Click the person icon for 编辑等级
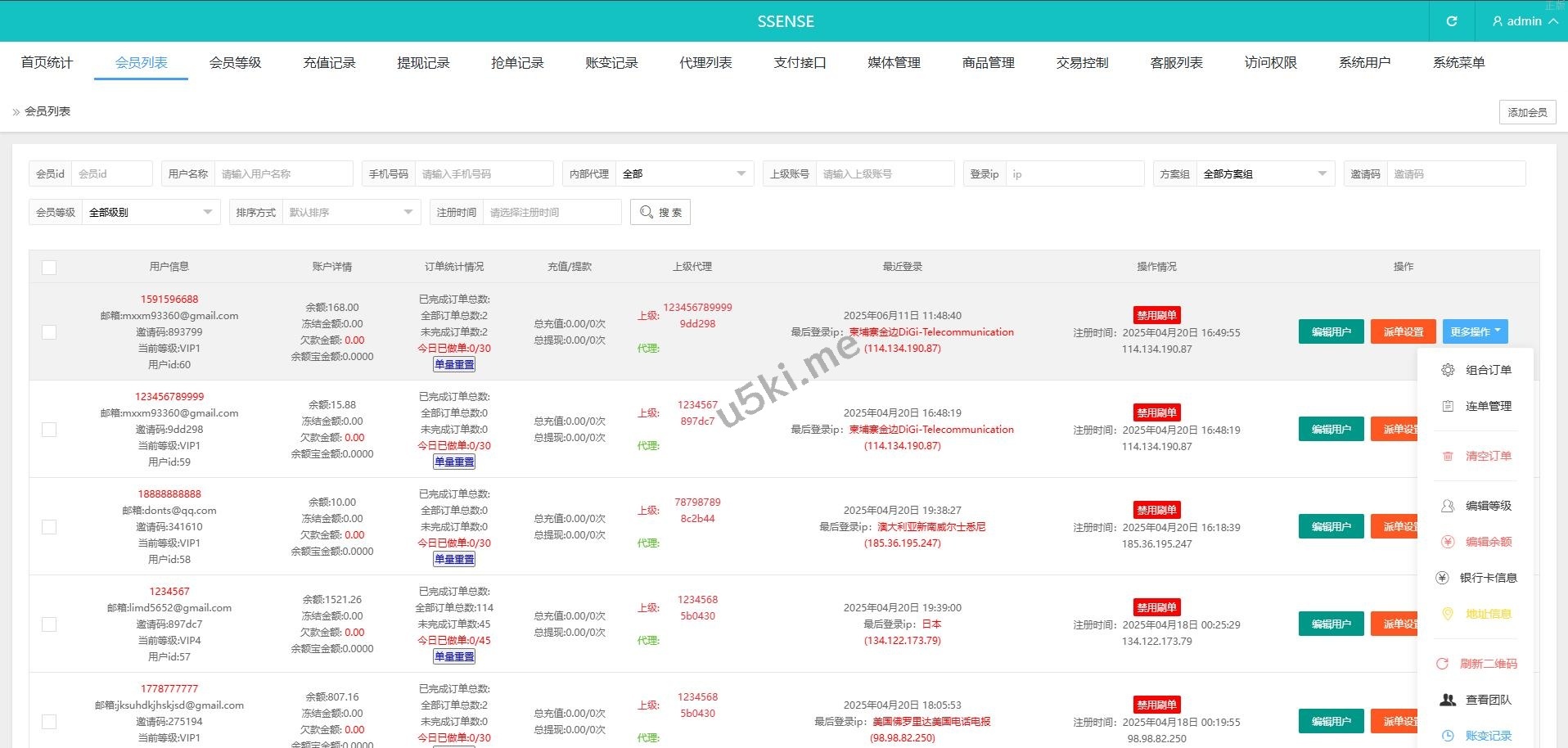 pyautogui.click(x=1448, y=506)
